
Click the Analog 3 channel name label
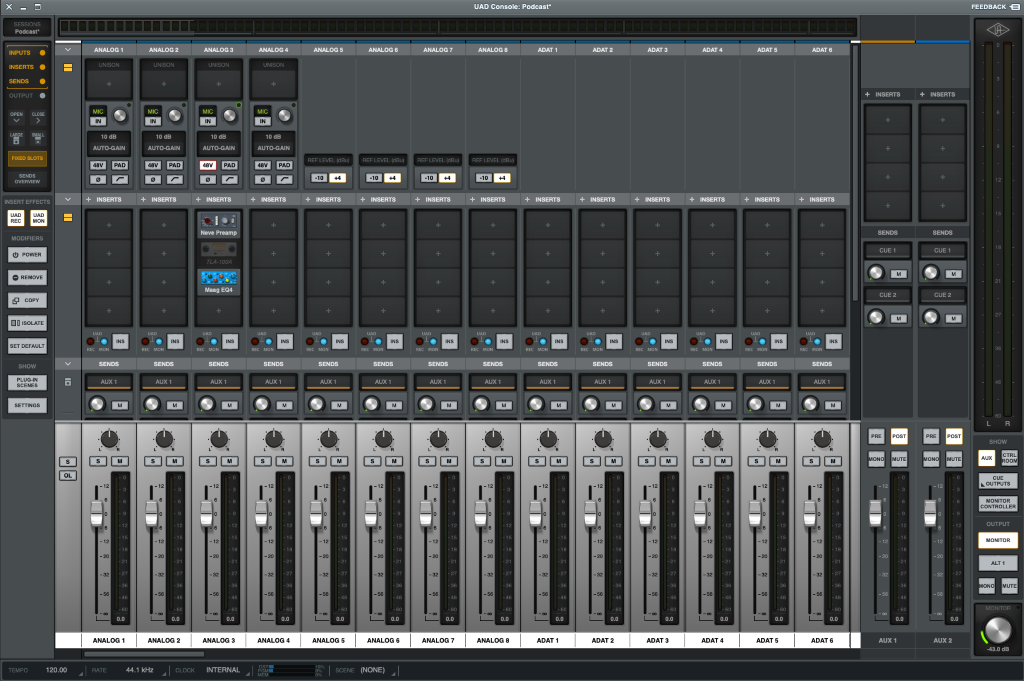click(219, 641)
